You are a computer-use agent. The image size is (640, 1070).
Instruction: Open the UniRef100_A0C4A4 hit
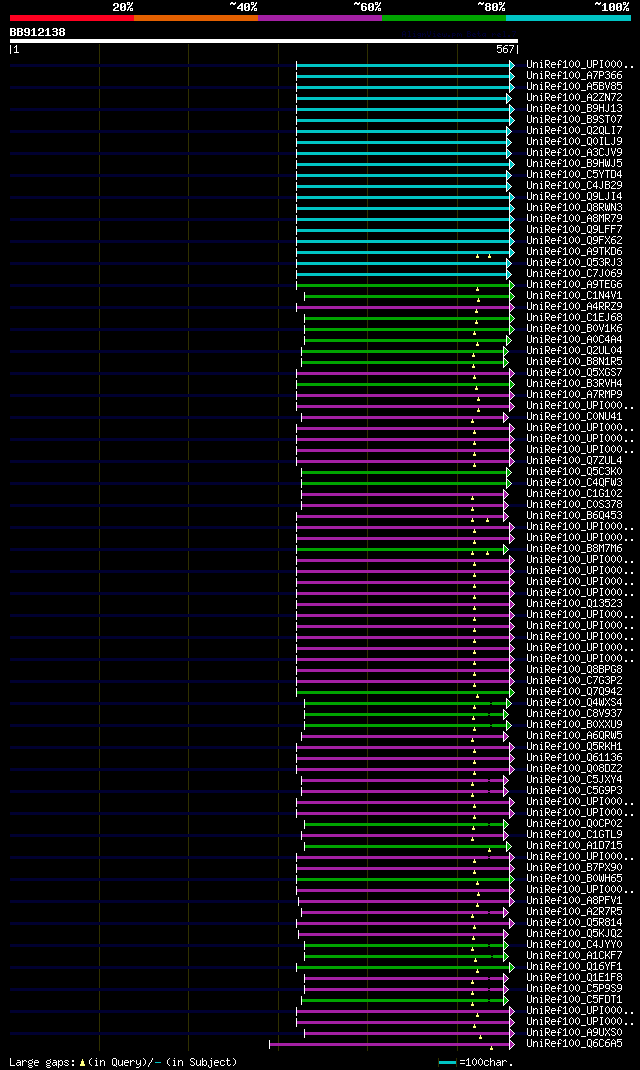click(574, 340)
